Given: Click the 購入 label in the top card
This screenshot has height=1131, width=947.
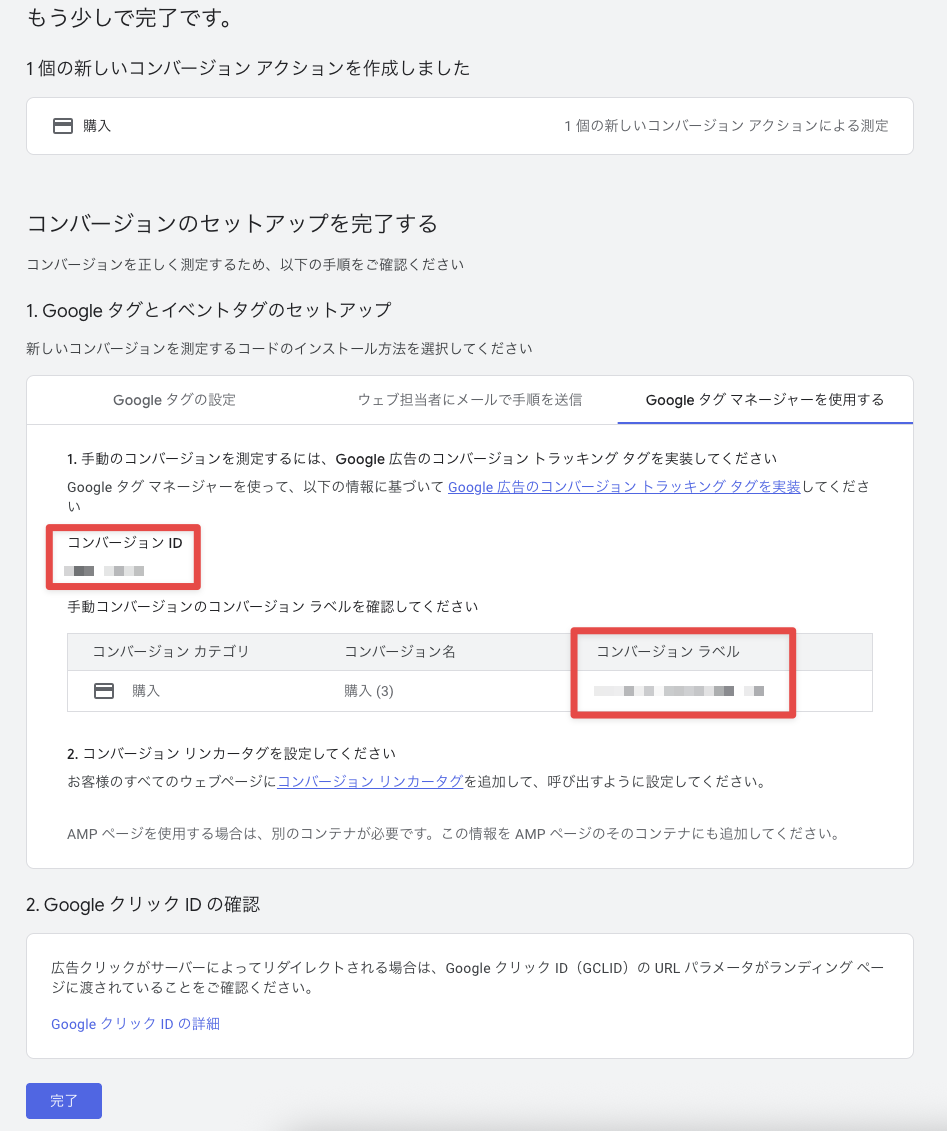Looking at the screenshot, I should 97,126.
